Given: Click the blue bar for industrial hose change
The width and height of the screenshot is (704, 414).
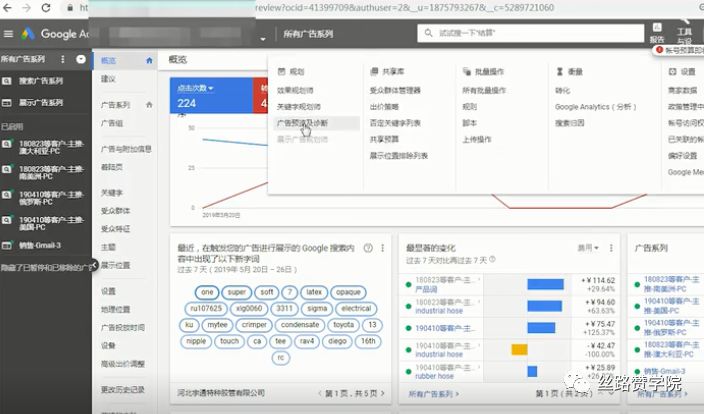Looking at the screenshot, I should (544, 306).
